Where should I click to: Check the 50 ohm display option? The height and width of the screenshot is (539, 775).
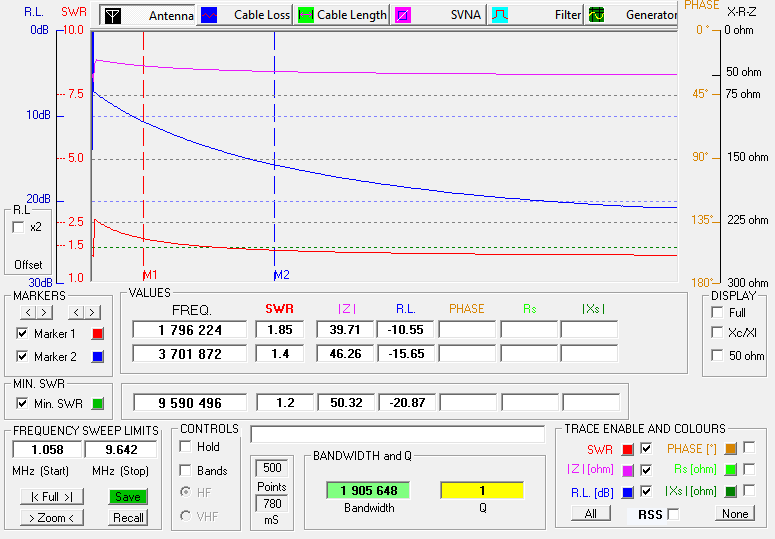(x=716, y=356)
